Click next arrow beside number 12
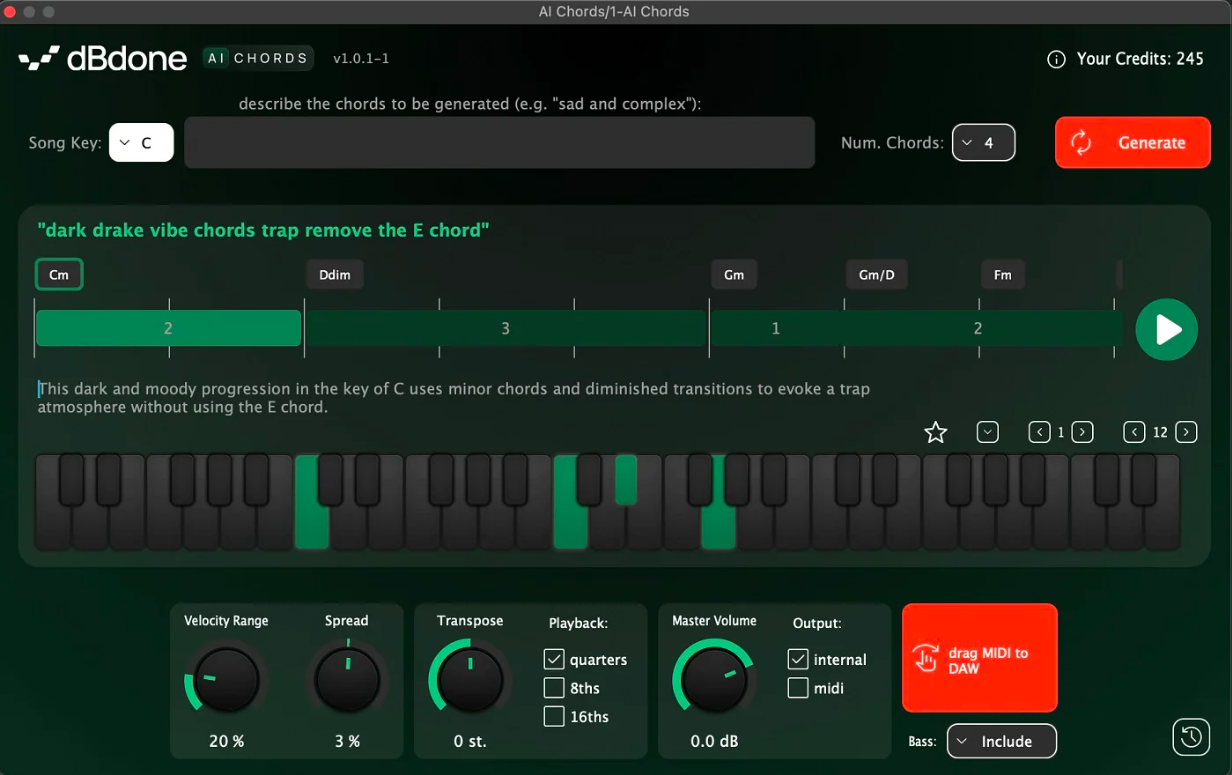 coord(1186,432)
